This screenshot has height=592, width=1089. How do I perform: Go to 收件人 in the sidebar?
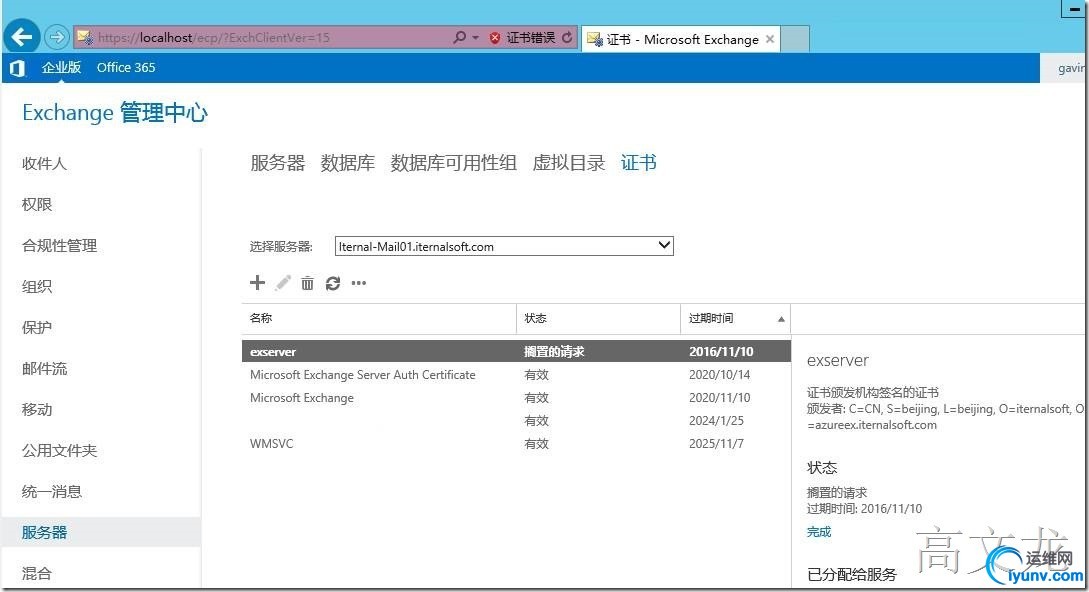(x=44, y=163)
